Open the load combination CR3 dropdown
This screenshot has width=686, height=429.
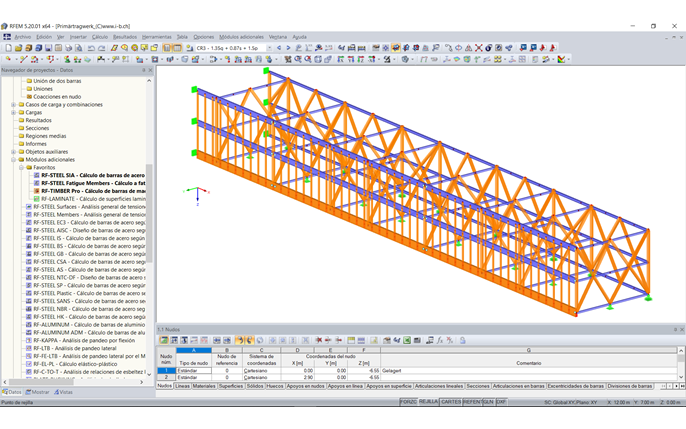pyautogui.click(x=269, y=48)
